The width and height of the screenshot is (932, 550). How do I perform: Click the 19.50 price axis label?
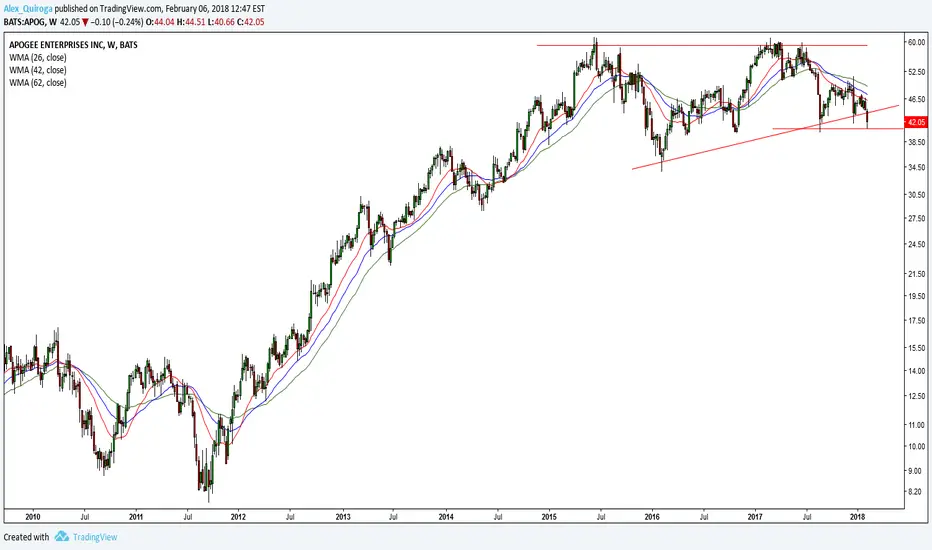917,296
